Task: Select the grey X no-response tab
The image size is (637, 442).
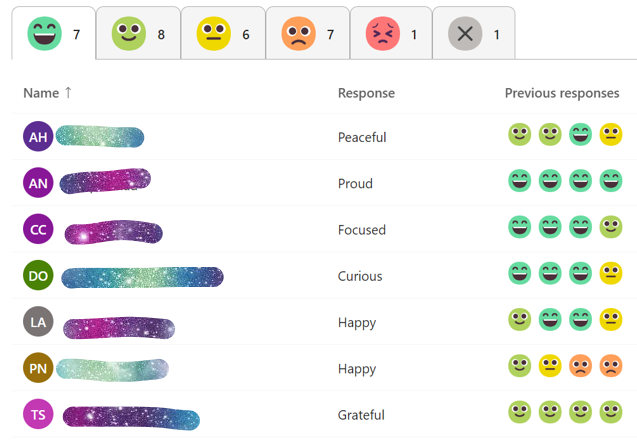Action: [474, 33]
